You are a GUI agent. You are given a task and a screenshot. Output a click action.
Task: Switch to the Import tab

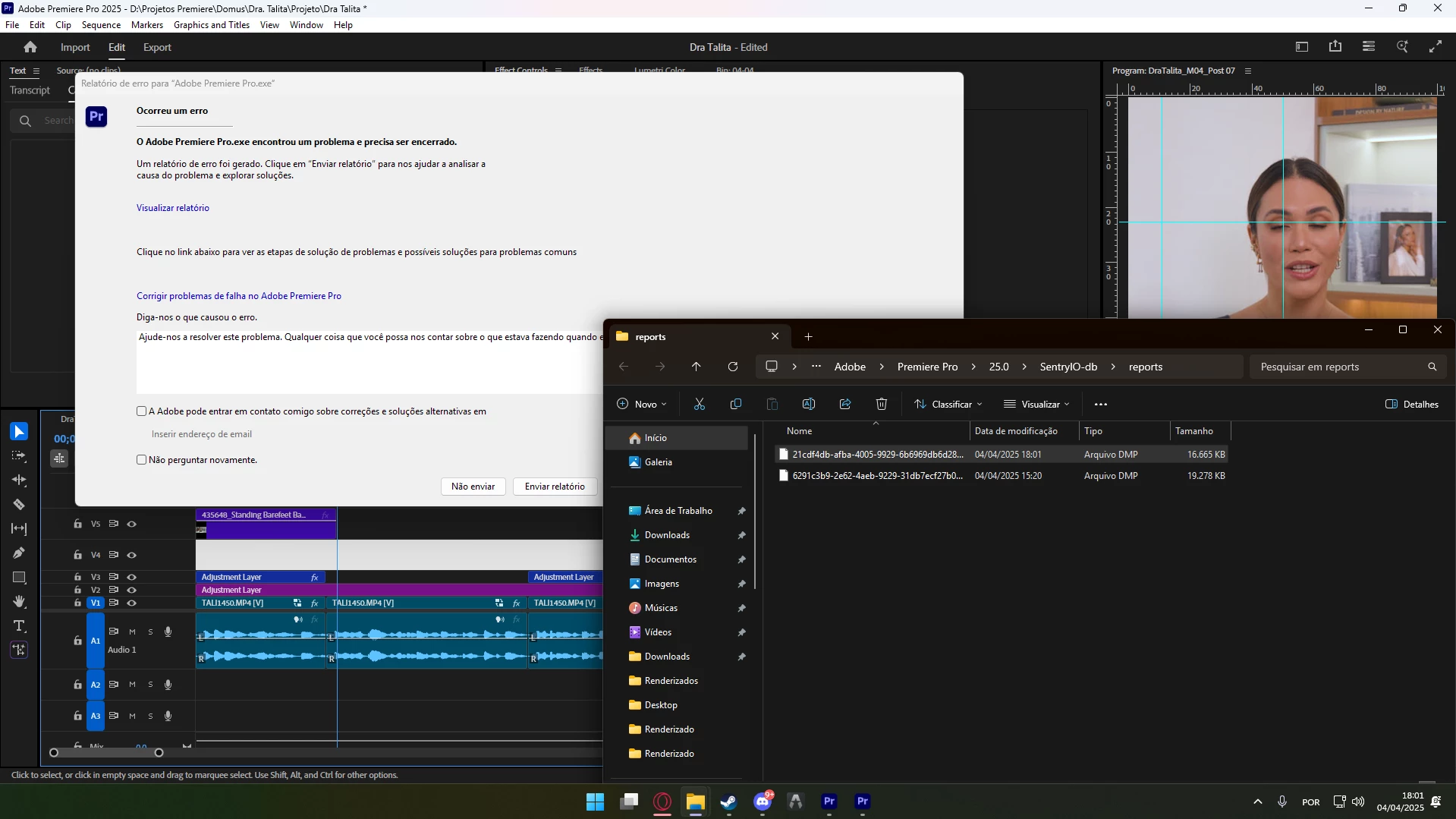click(75, 48)
